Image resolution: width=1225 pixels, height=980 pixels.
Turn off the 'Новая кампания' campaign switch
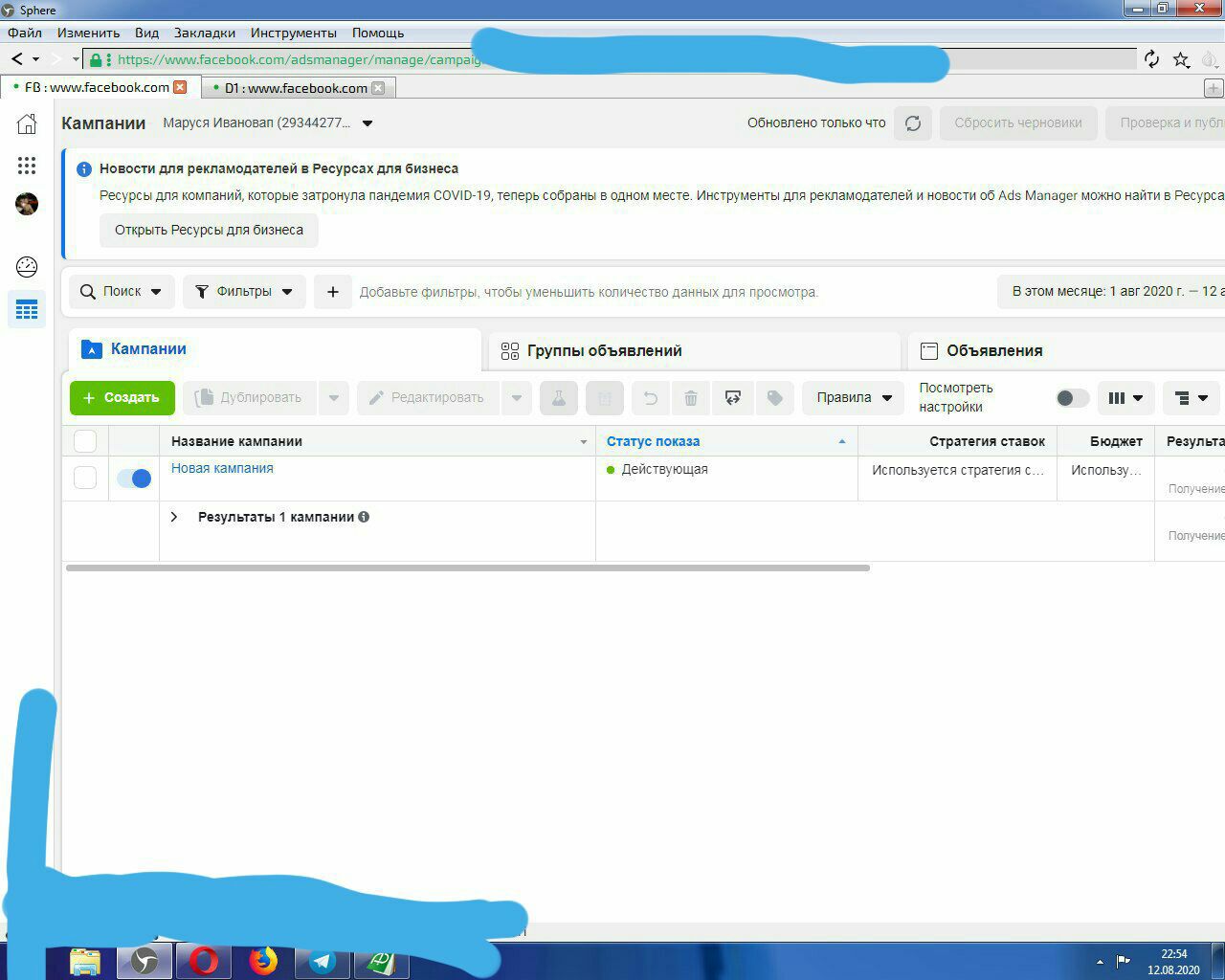tap(134, 479)
